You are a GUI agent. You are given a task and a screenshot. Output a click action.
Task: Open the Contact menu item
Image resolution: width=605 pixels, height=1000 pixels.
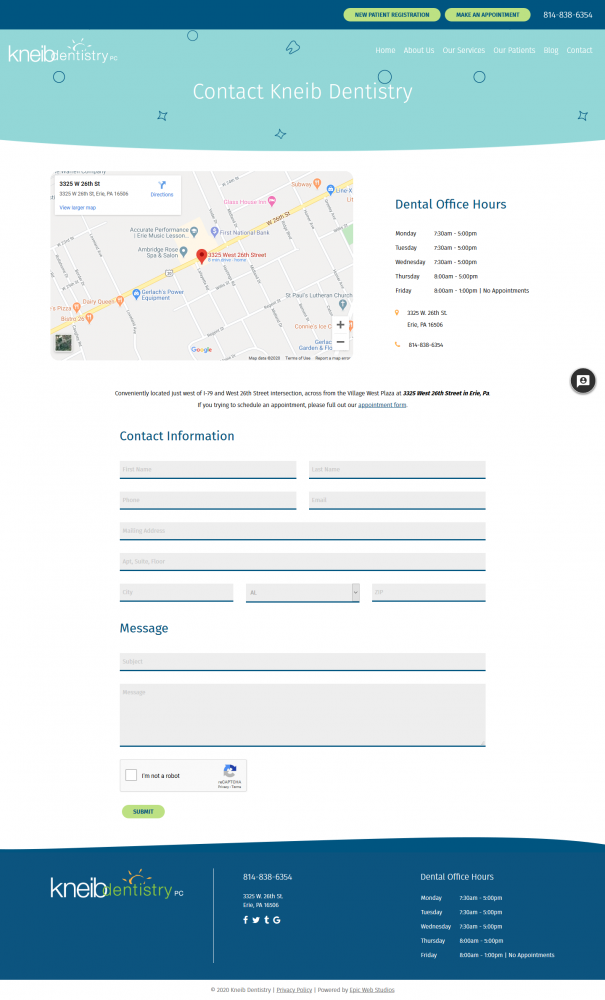click(x=579, y=50)
